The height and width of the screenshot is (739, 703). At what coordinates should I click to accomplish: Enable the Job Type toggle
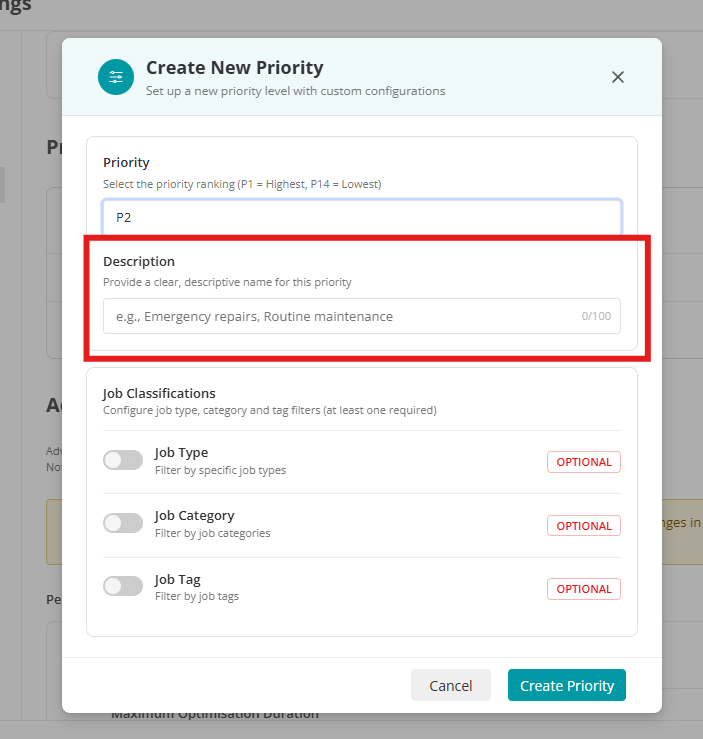tap(123, 460)
